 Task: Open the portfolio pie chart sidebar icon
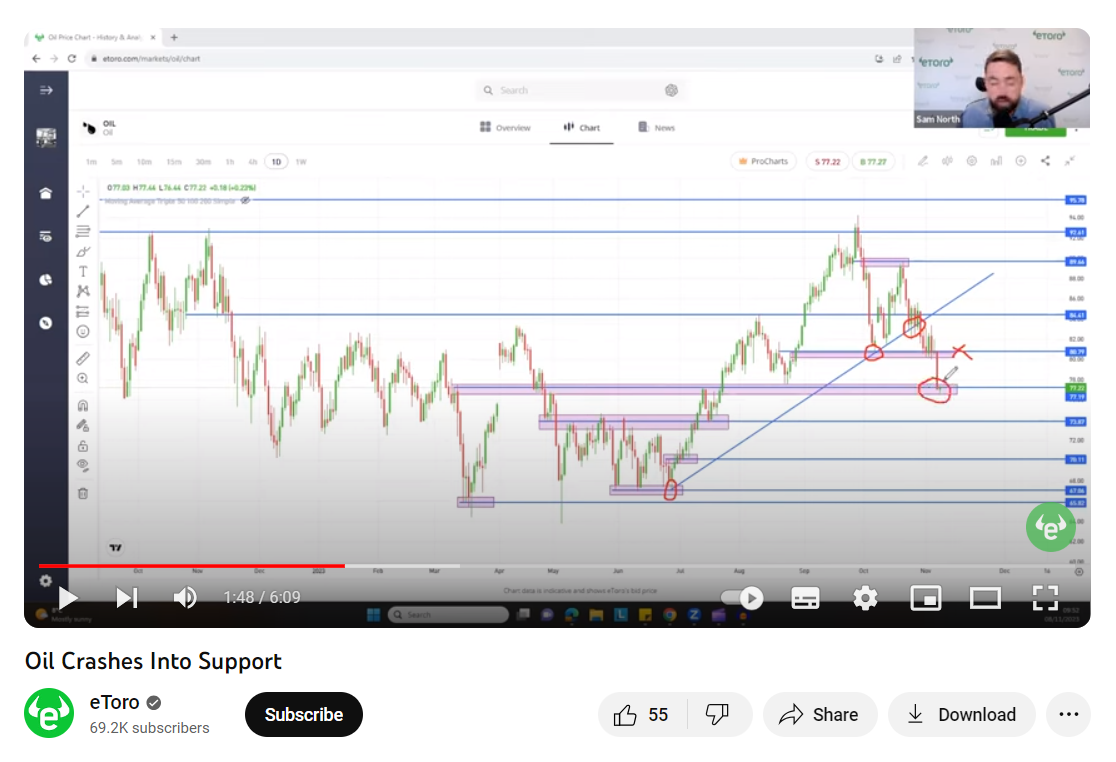click(x=46, y=280)
